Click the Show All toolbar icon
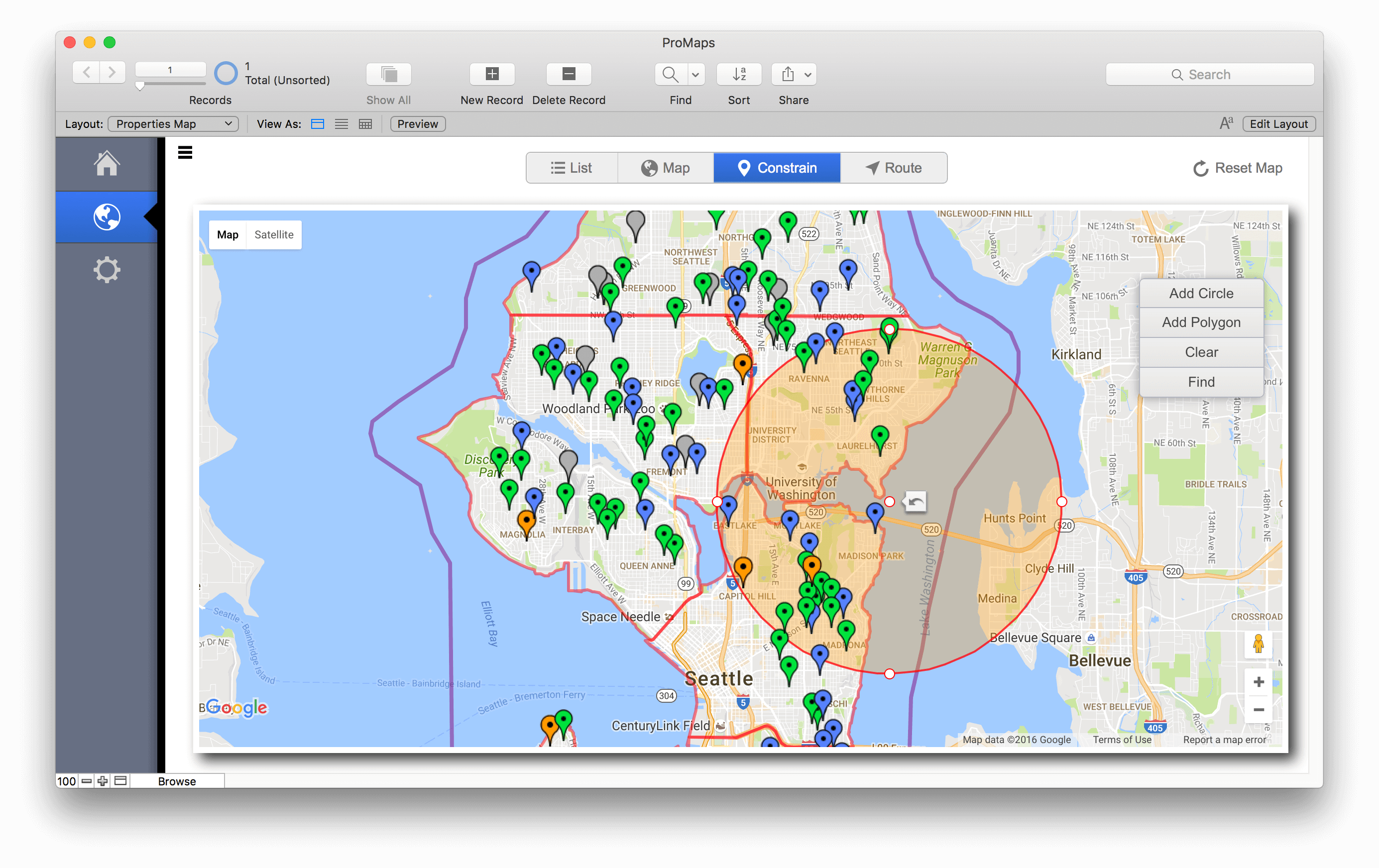Viewport: 1379px width, 868px height. point(389,74)
